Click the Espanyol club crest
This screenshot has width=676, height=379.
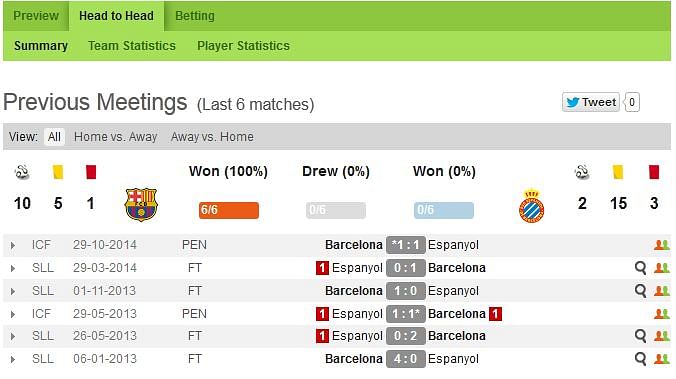[532, 206]
